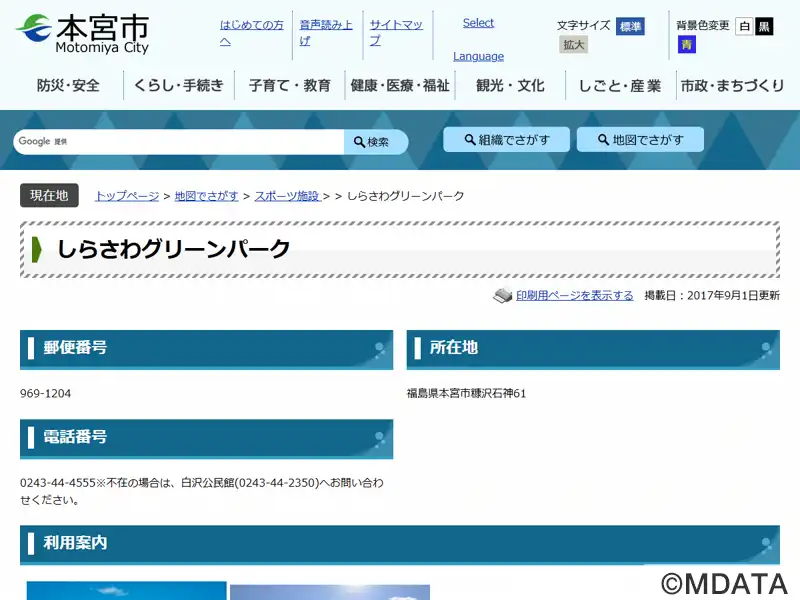Screen dimensions: 800x600
Task: Click the 現在地 label
Action: click(x=49, y=195)
